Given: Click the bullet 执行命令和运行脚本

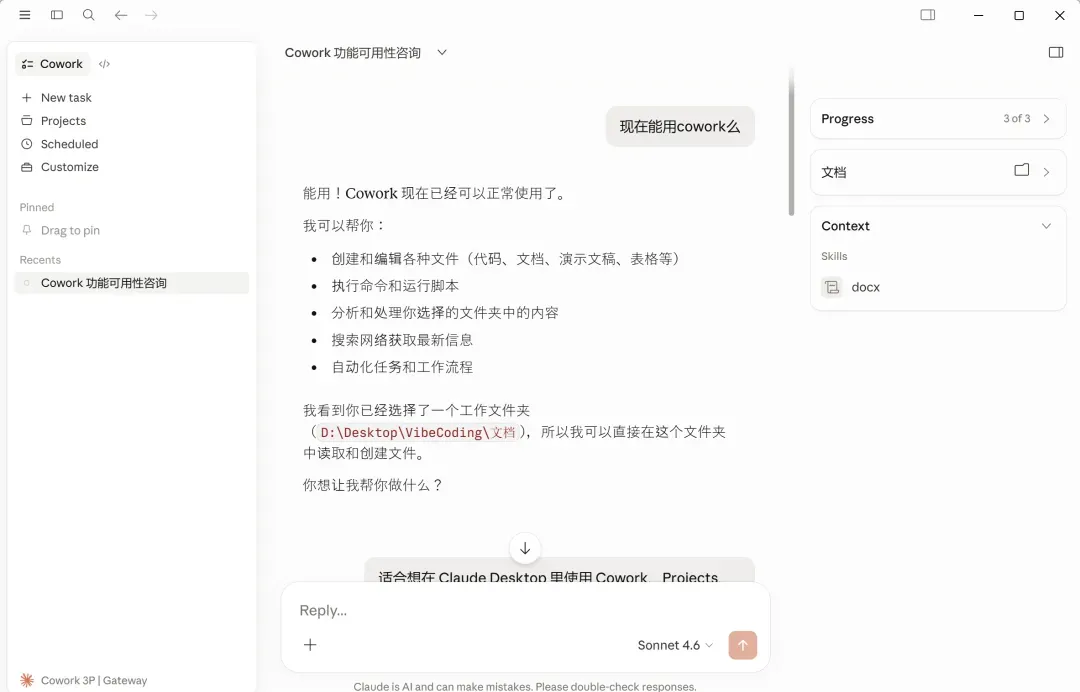Looking at the screenshot, I should pyautogui.click(x=395, y=286).
